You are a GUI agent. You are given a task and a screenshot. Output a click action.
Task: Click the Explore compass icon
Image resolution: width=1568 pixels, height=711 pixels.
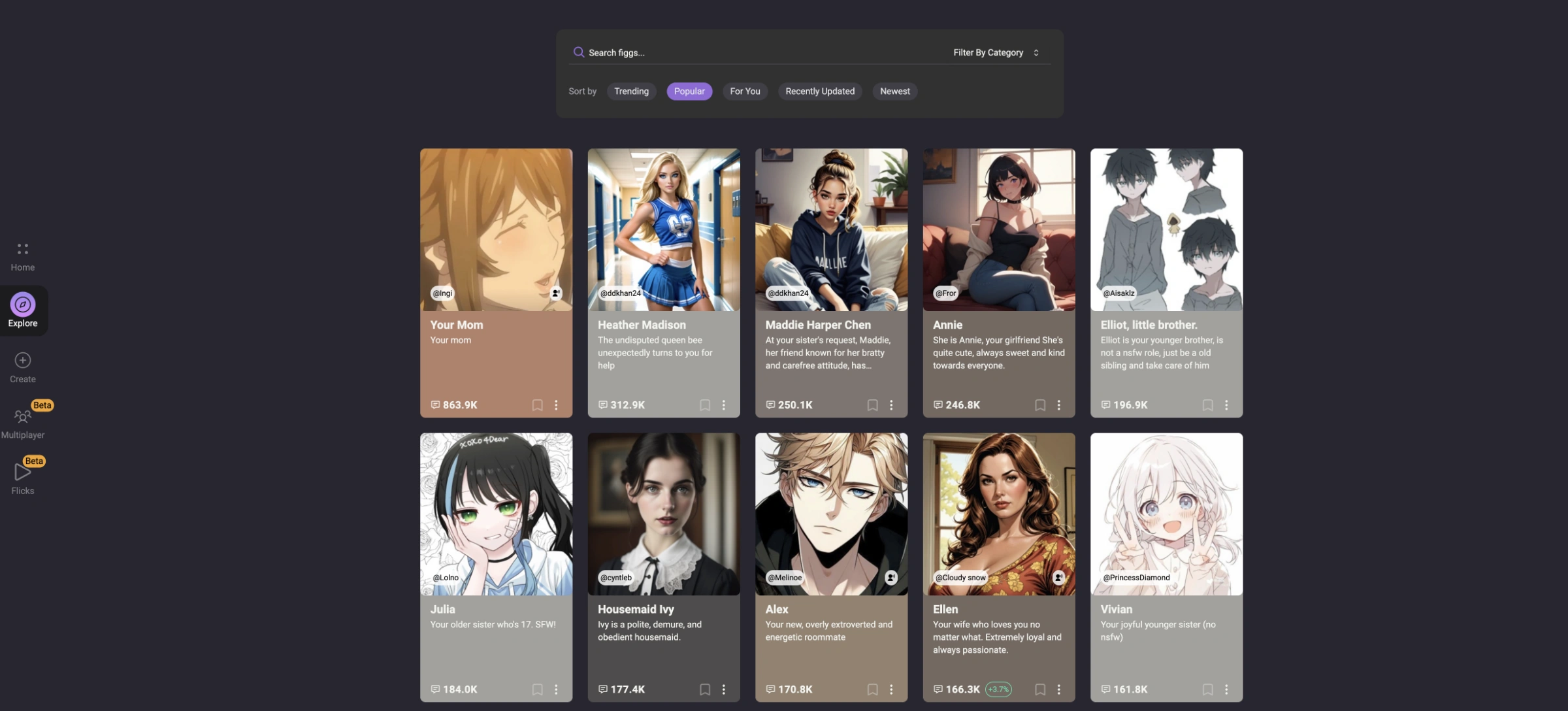click(x=23, y=305)
